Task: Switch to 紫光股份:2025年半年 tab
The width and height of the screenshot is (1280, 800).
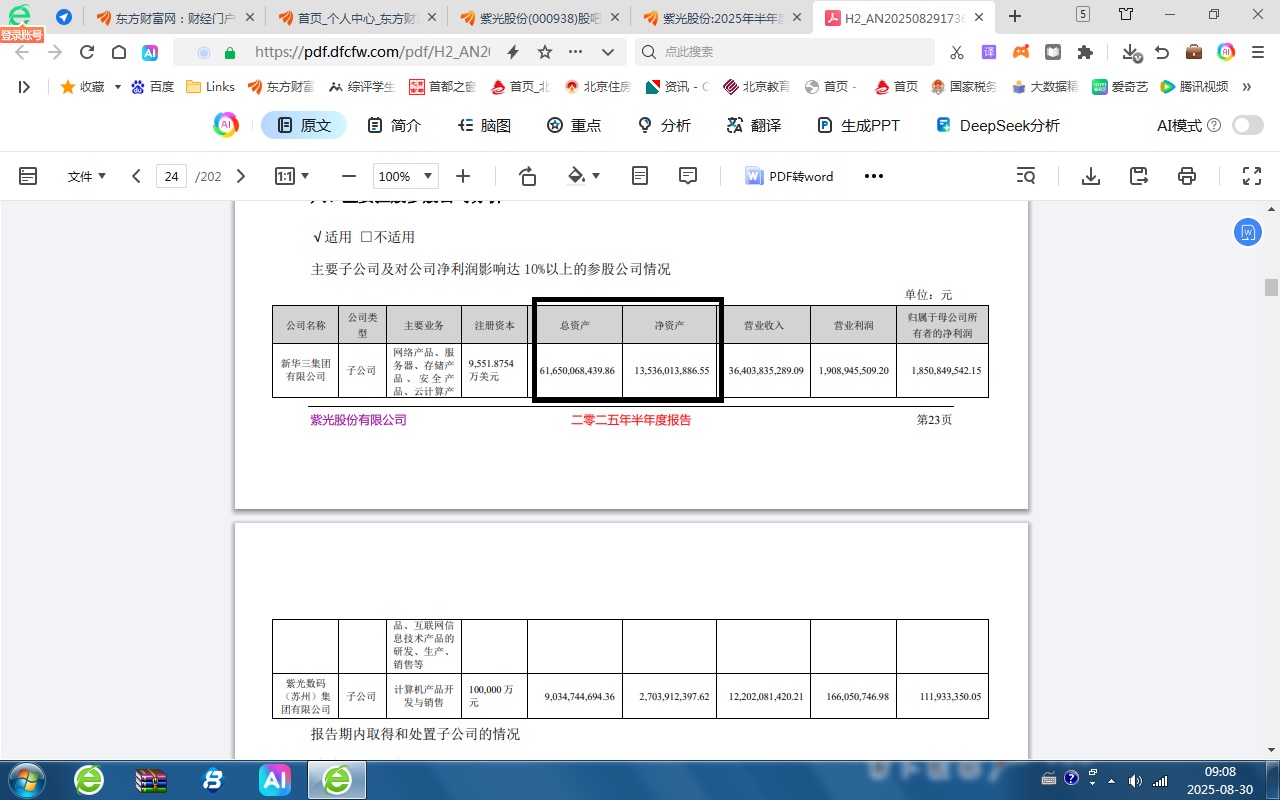Action: coord(722,17)
